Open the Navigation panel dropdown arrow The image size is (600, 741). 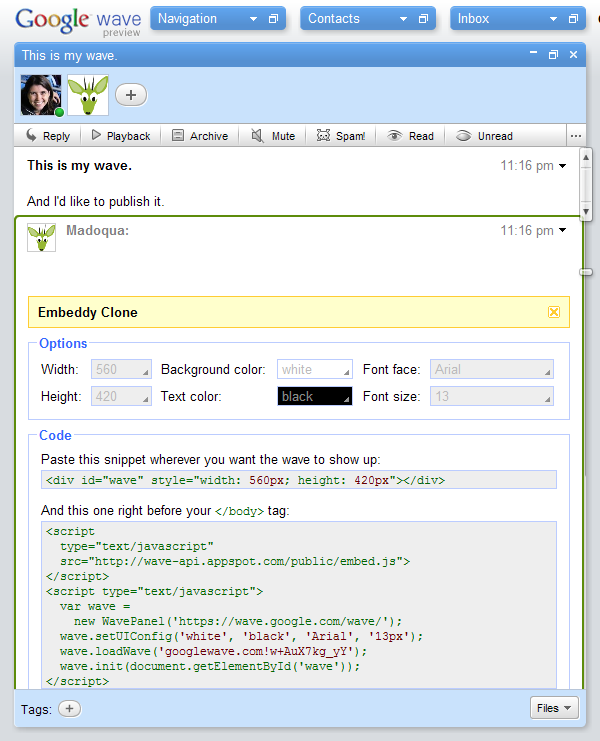coord(253,19)
